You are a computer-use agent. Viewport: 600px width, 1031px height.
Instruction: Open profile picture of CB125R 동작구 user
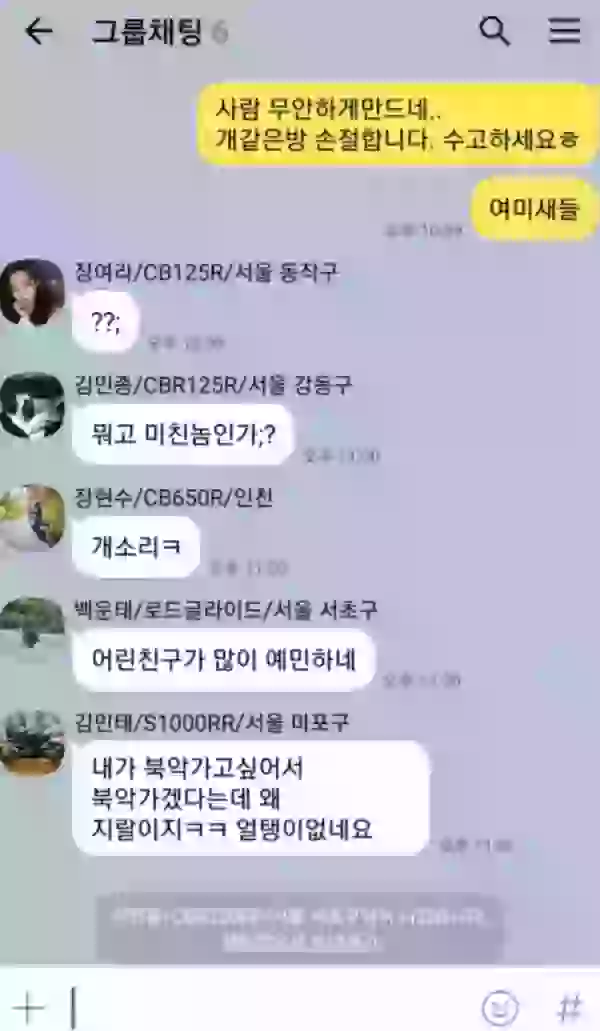[x=32, y=292]
